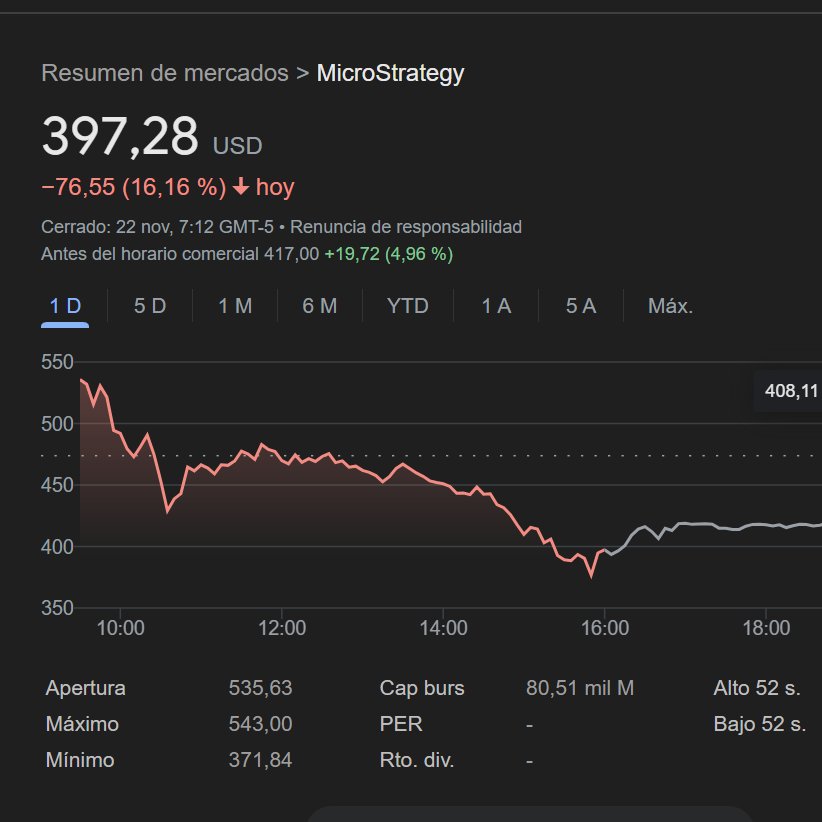Viewport: 822px width, 822px height.
Task: Click the pre-market gain +19,72 (4,96 %)
Action: pyautogui.click(x=388, y=254)
